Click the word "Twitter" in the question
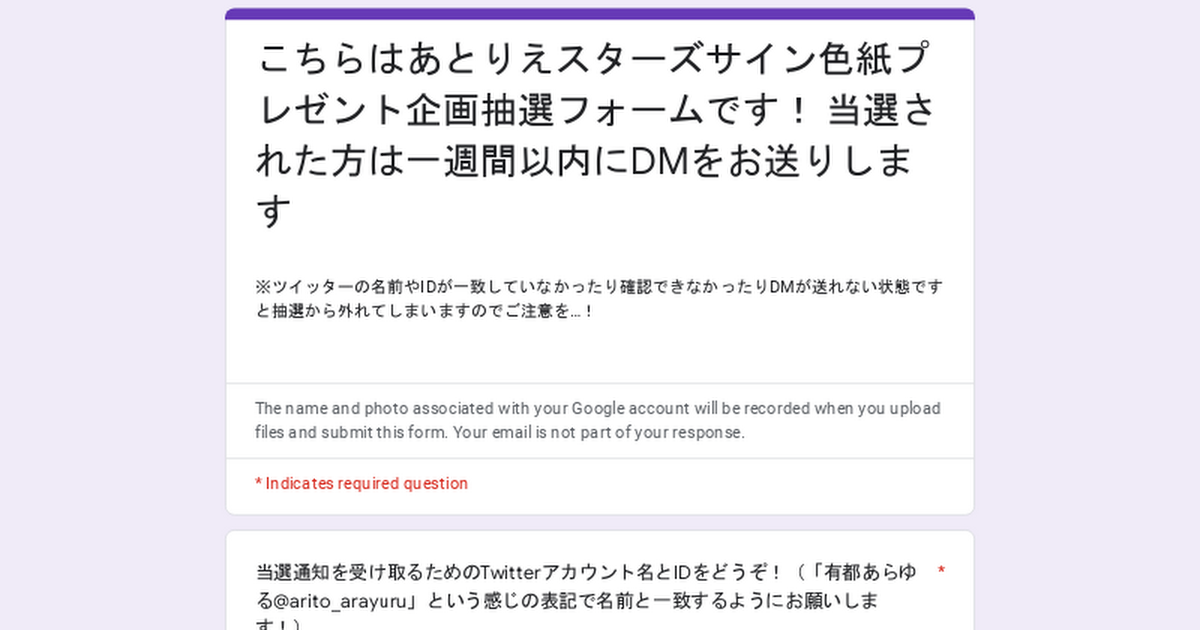 [510, 573]
